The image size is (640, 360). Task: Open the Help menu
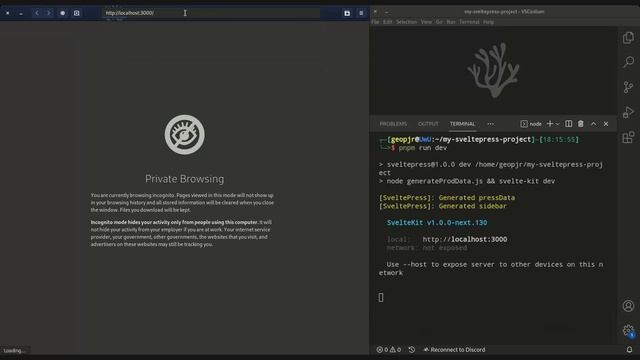point(489,22)
